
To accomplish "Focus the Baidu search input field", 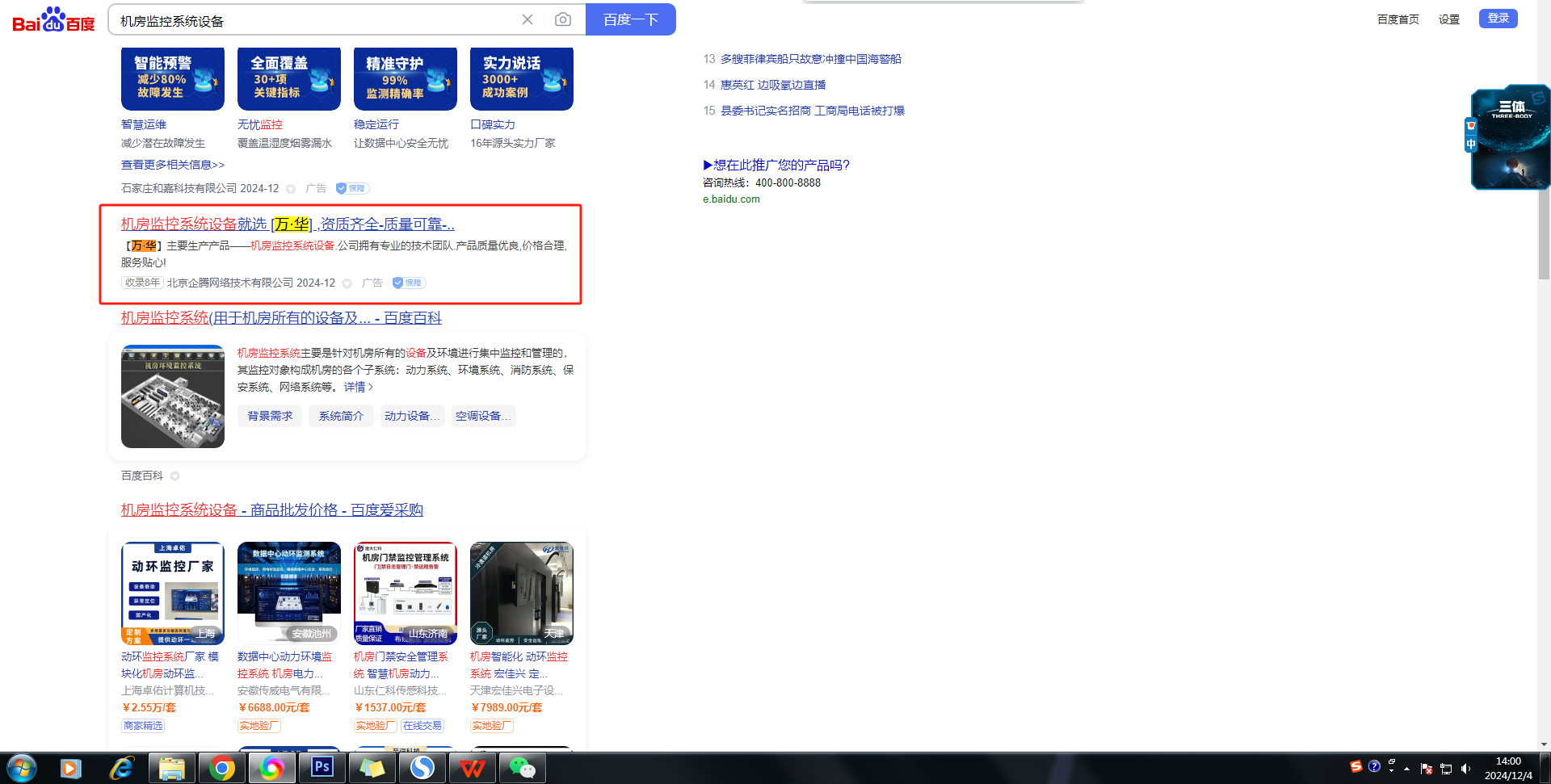I will [x=315, y=21].
